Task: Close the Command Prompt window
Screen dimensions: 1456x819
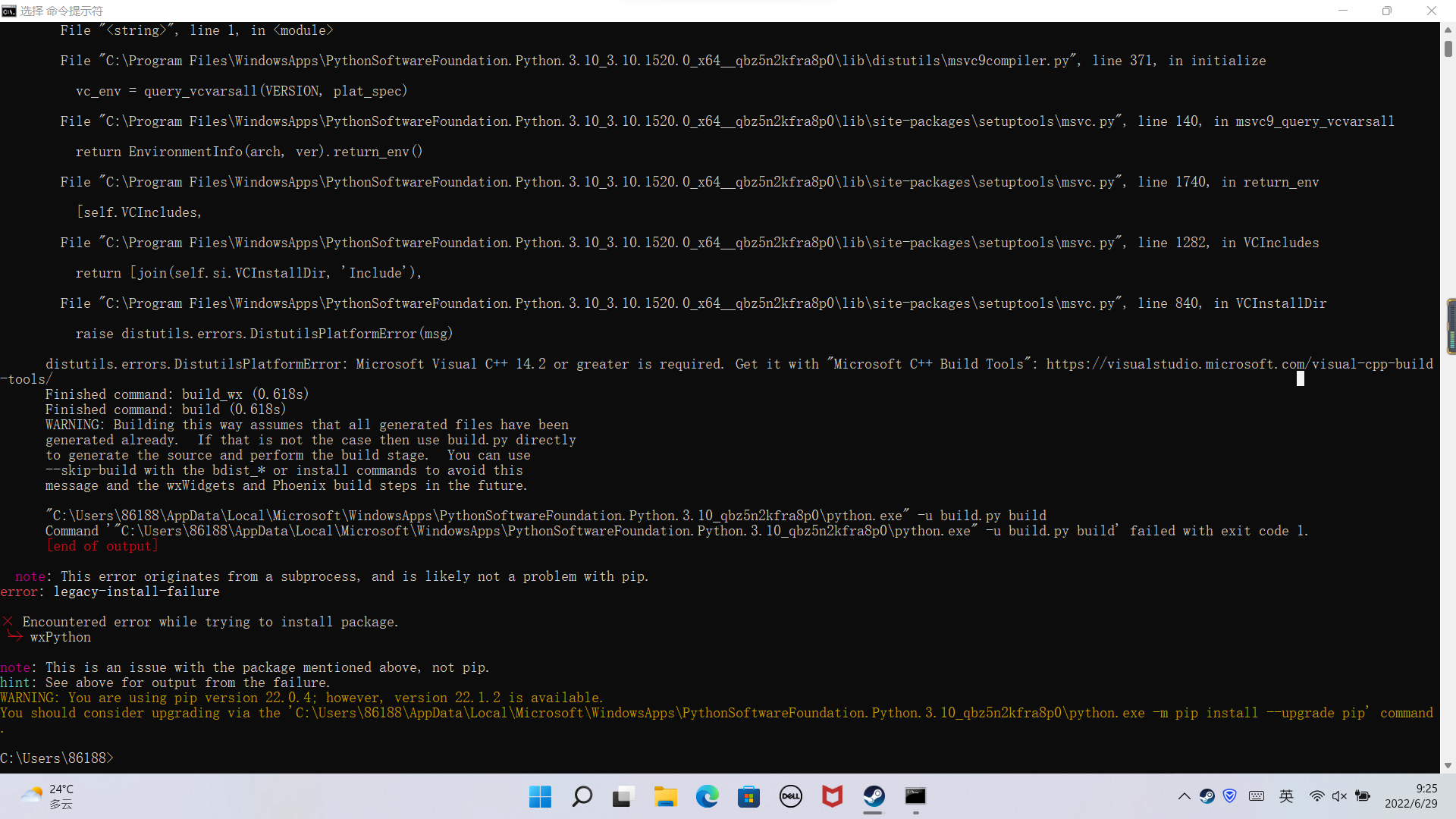Action: [x=1432, y=11]
